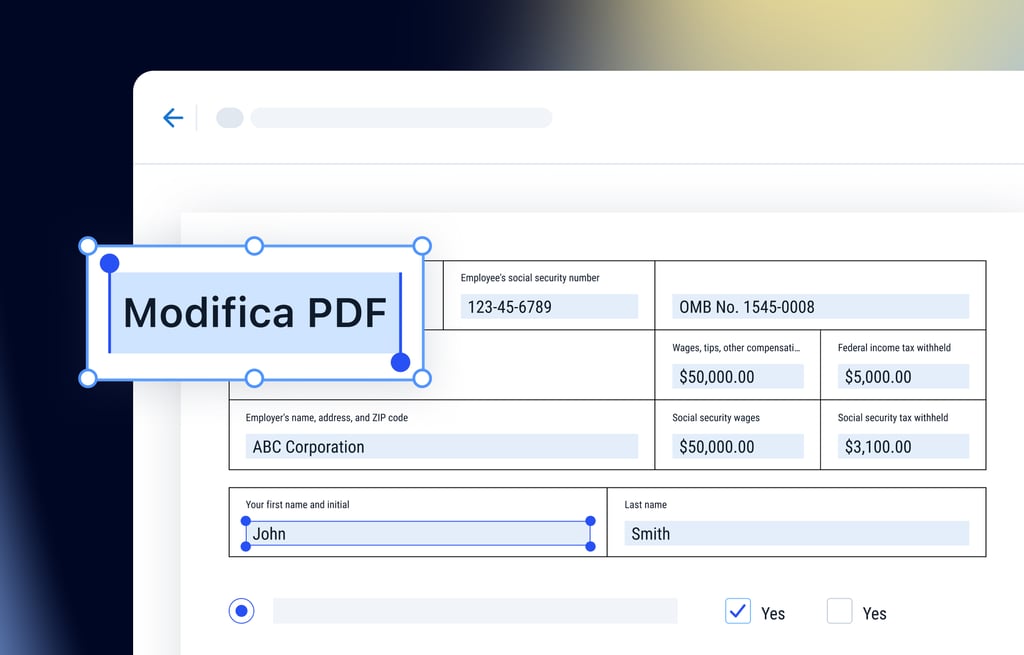Click bottom-middle resize handle of Modifica PDF box

254,378
